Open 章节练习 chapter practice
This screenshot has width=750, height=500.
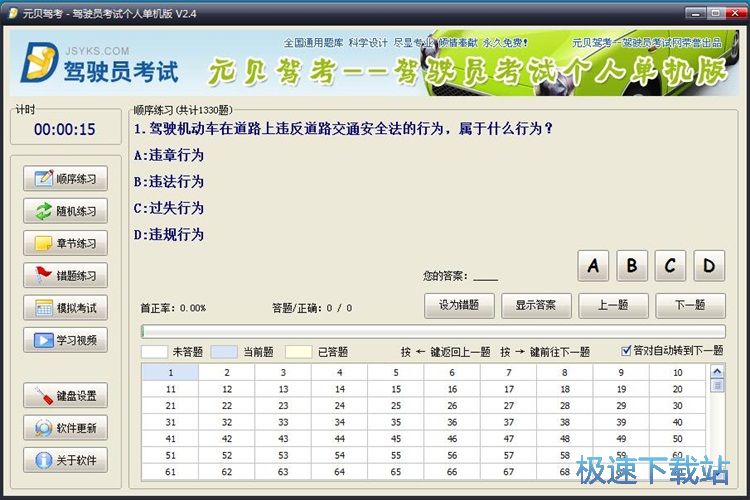[65, 243]
